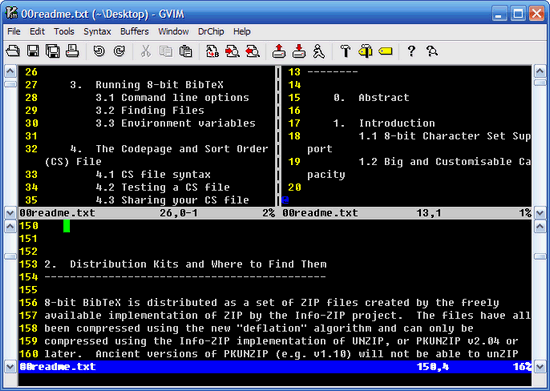Open the Find and Replace icon
Image resolution: width=550 pixels, height=391 pixels.
[212, 52]
